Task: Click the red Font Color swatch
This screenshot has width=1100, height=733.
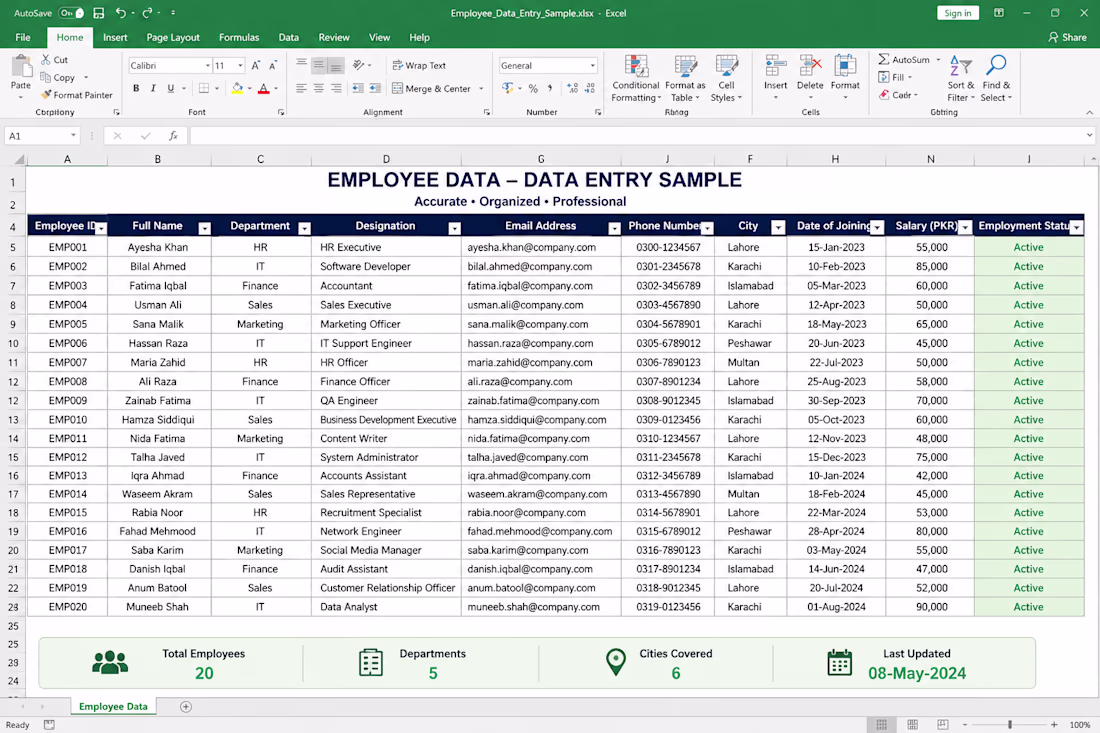Action: click(264, 88)
